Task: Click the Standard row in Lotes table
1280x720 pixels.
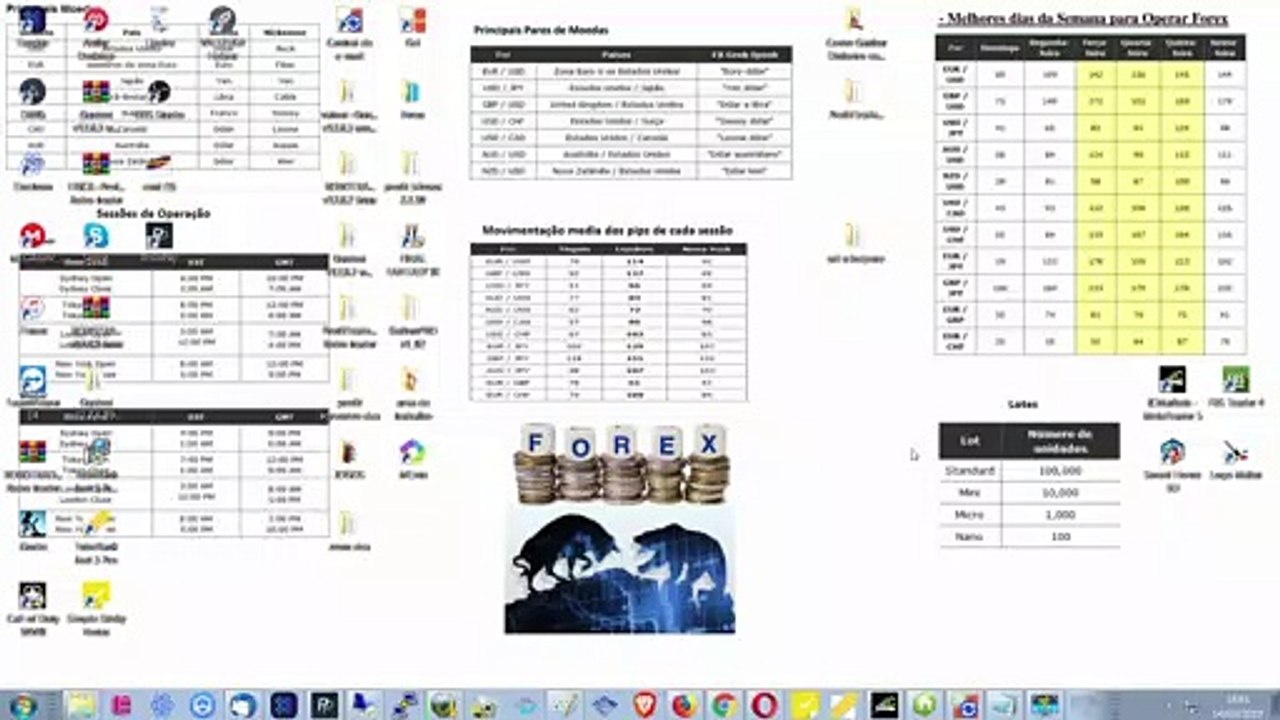Action: (1029, 470)
